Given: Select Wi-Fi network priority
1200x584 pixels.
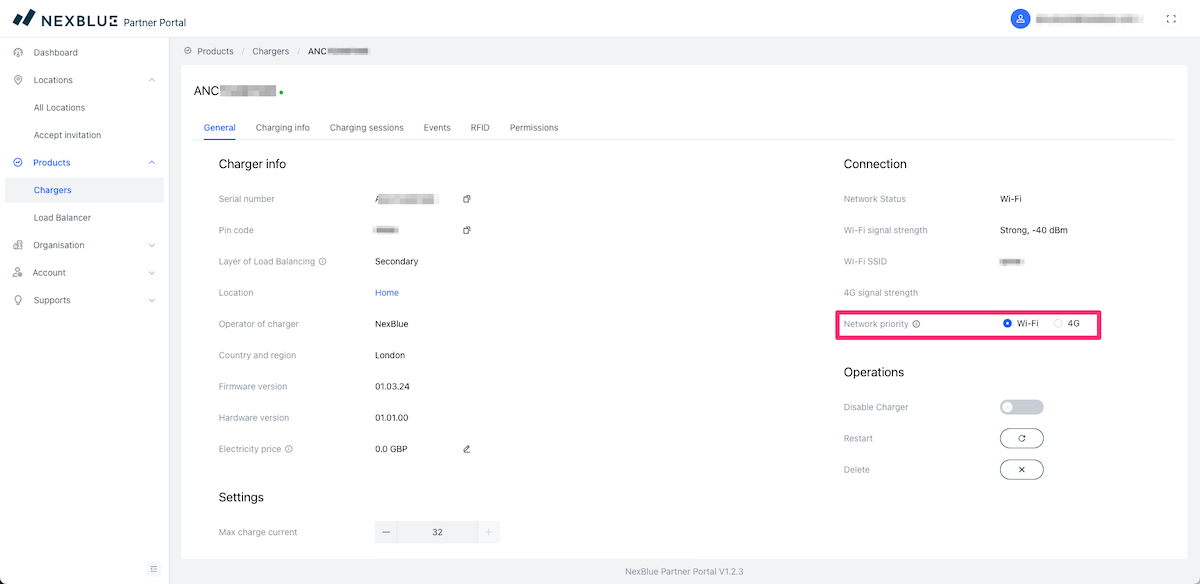Looking at the screenshot, I should click(x=1008, y=324).
